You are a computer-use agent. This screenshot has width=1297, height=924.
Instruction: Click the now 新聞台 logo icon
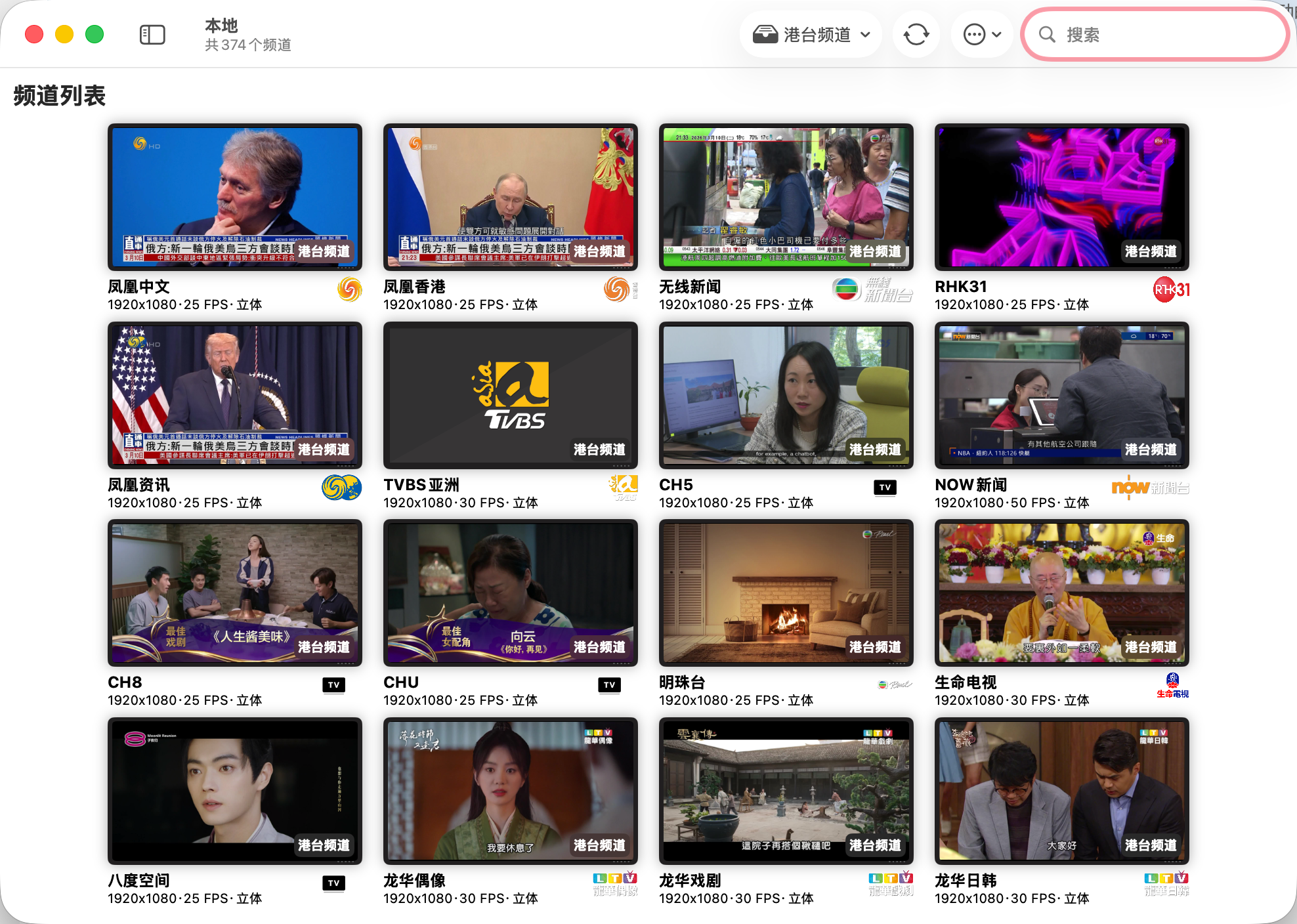point(1150,488)
